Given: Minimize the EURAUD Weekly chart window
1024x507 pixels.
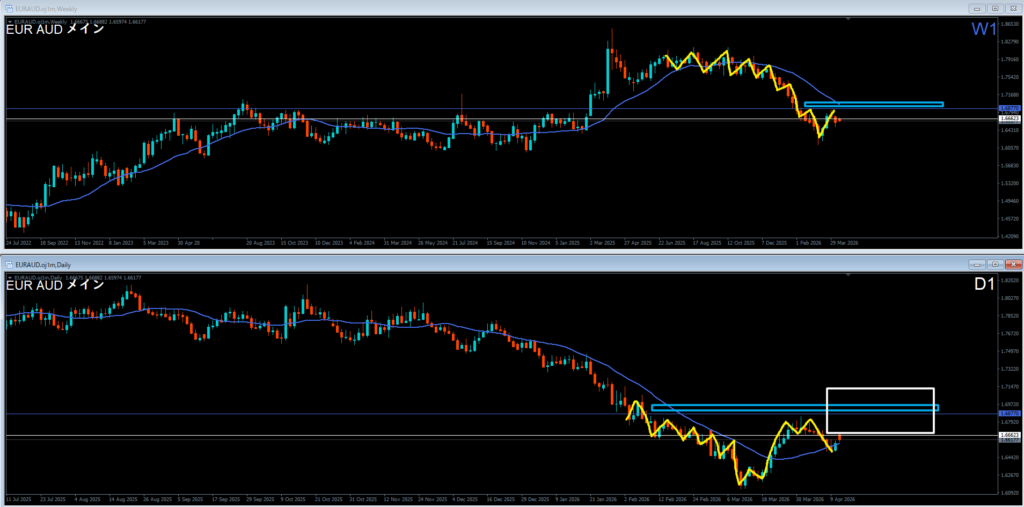Looking at the screenshot, I should [978, 8].
